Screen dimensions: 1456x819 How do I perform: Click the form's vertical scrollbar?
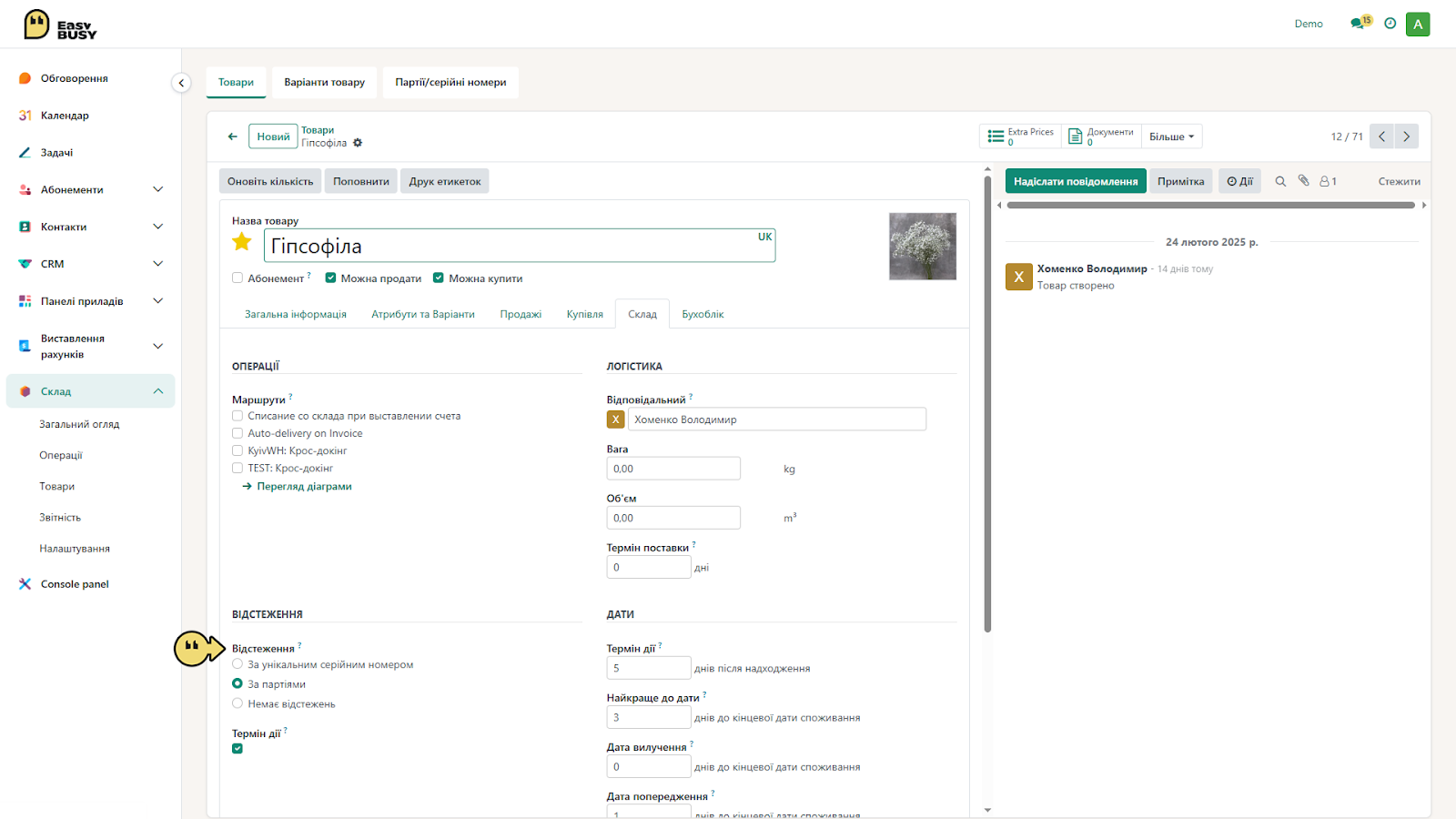point(987,403)
